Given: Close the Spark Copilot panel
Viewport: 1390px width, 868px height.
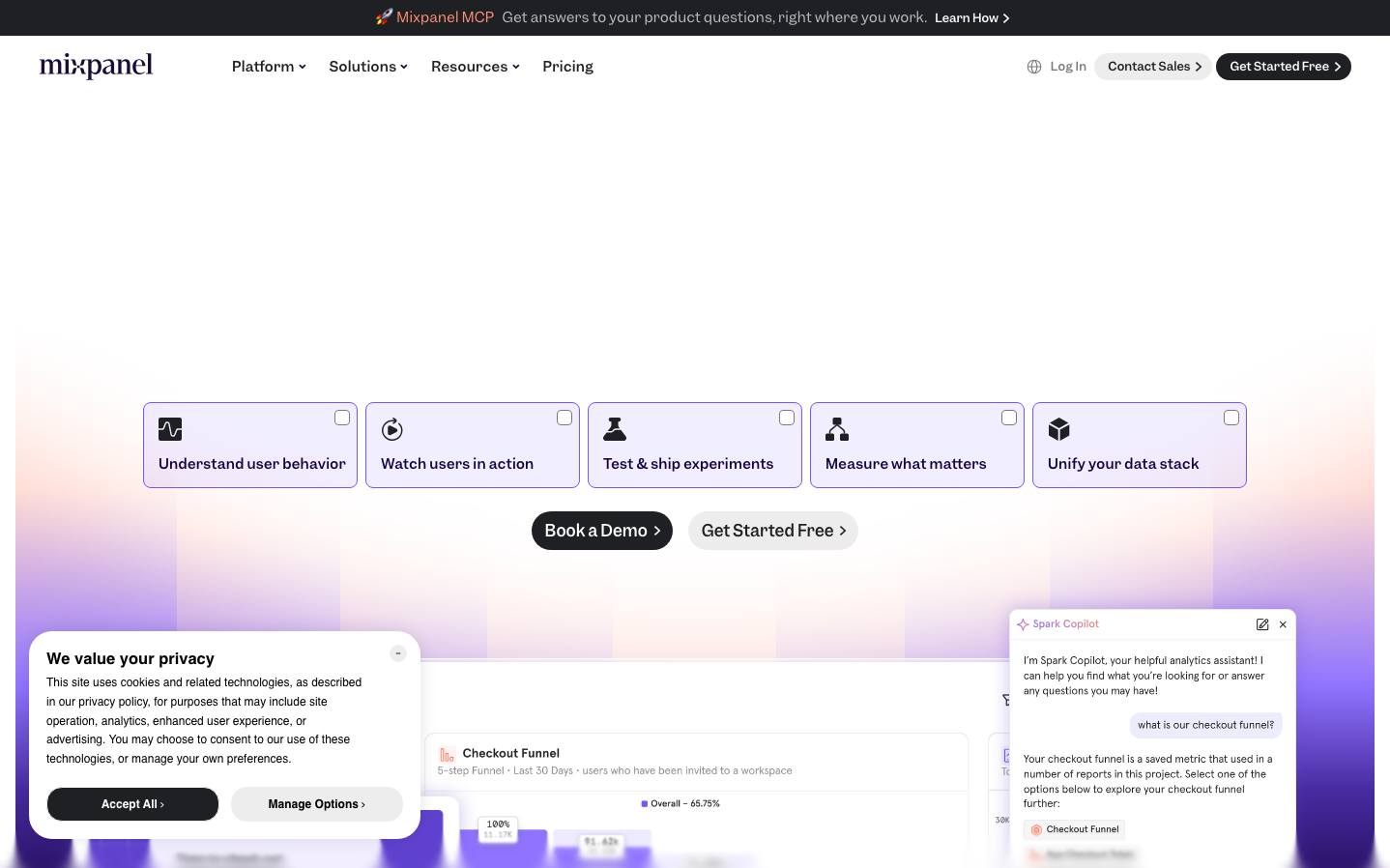Looking at the screenshot, I should pyautogui.click(x=1283, y=624).
